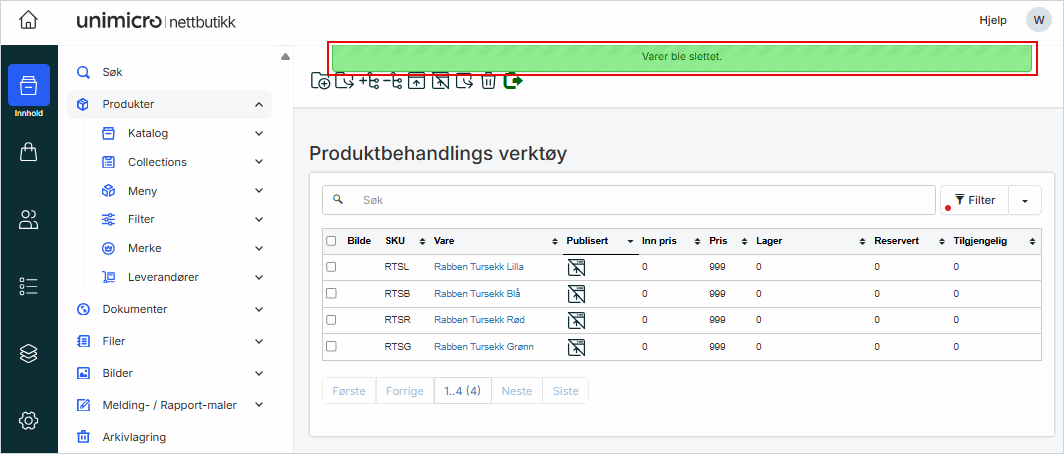The height and width of the screenshot is (454, 1064).
Task: Click the add-folder icon in the toolbar
Action: (x=320, y=81)
